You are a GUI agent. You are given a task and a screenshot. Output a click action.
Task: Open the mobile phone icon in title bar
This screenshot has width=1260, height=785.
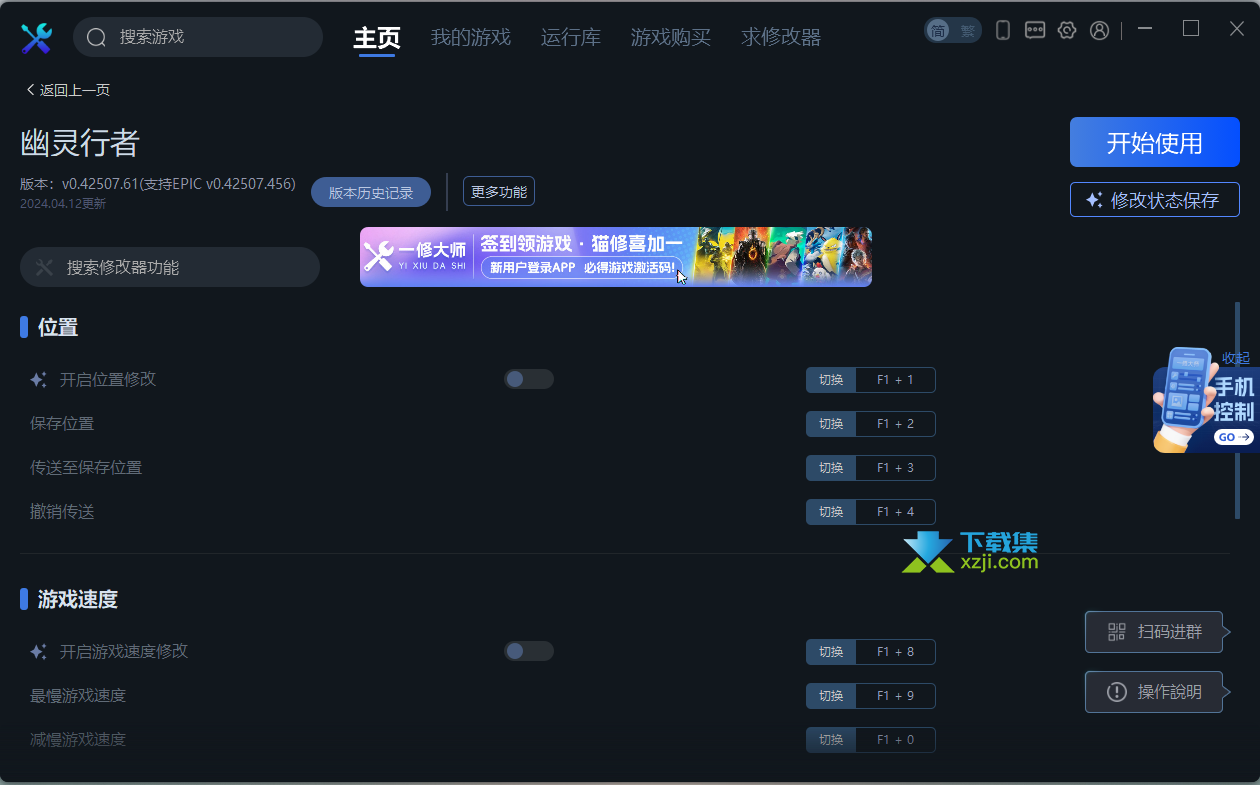pos(1003,30)
